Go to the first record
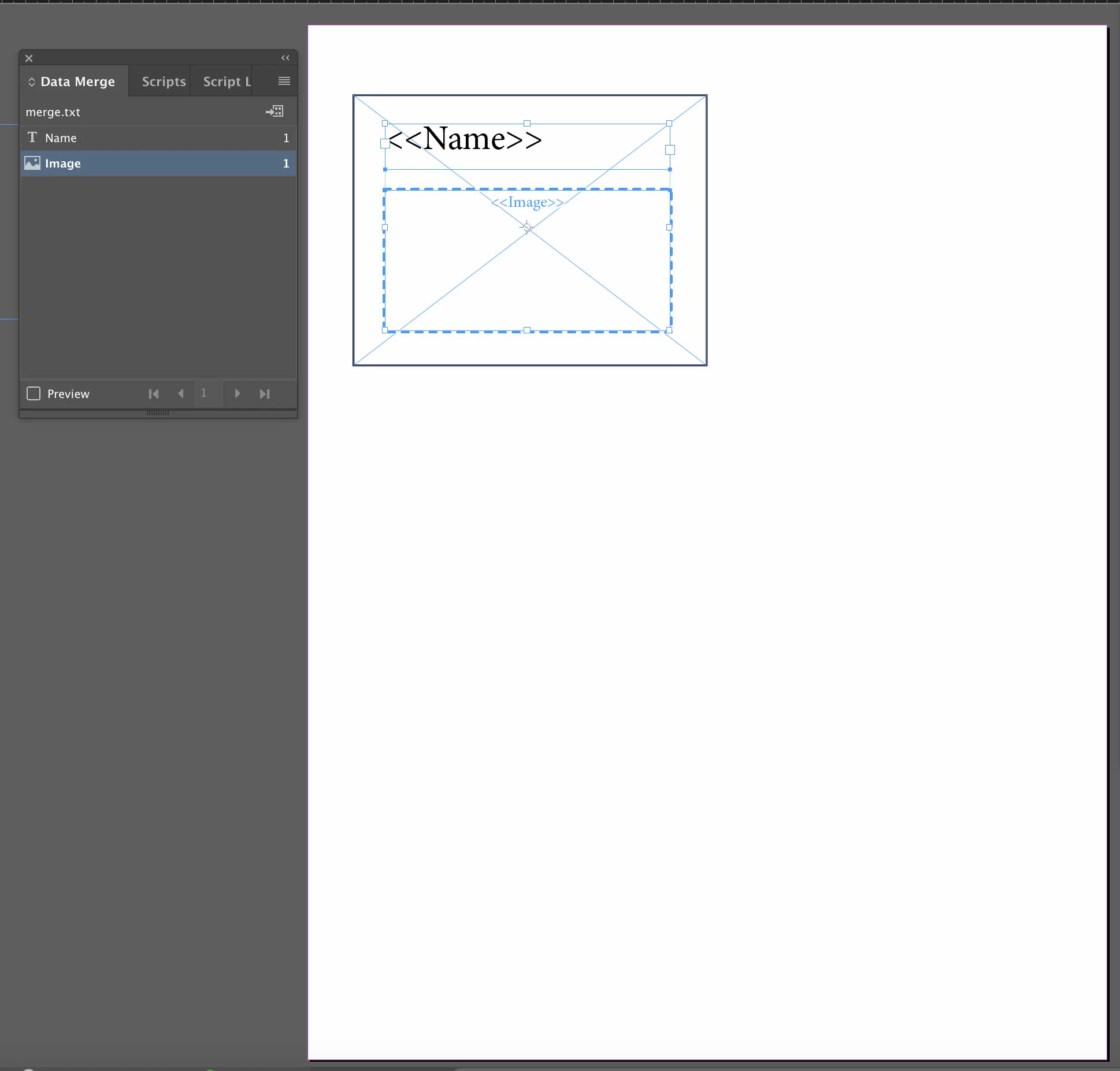Viewport: 1120px width, 1071px height. pos(153,394)
